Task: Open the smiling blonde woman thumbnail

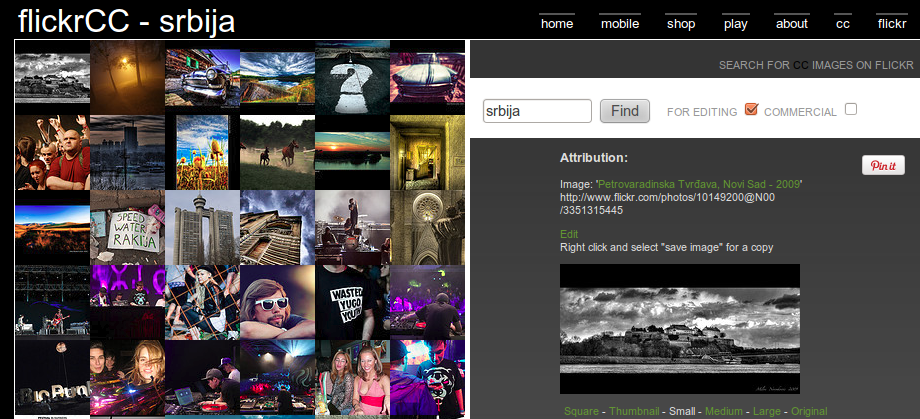Action: (x=127, y=377)
